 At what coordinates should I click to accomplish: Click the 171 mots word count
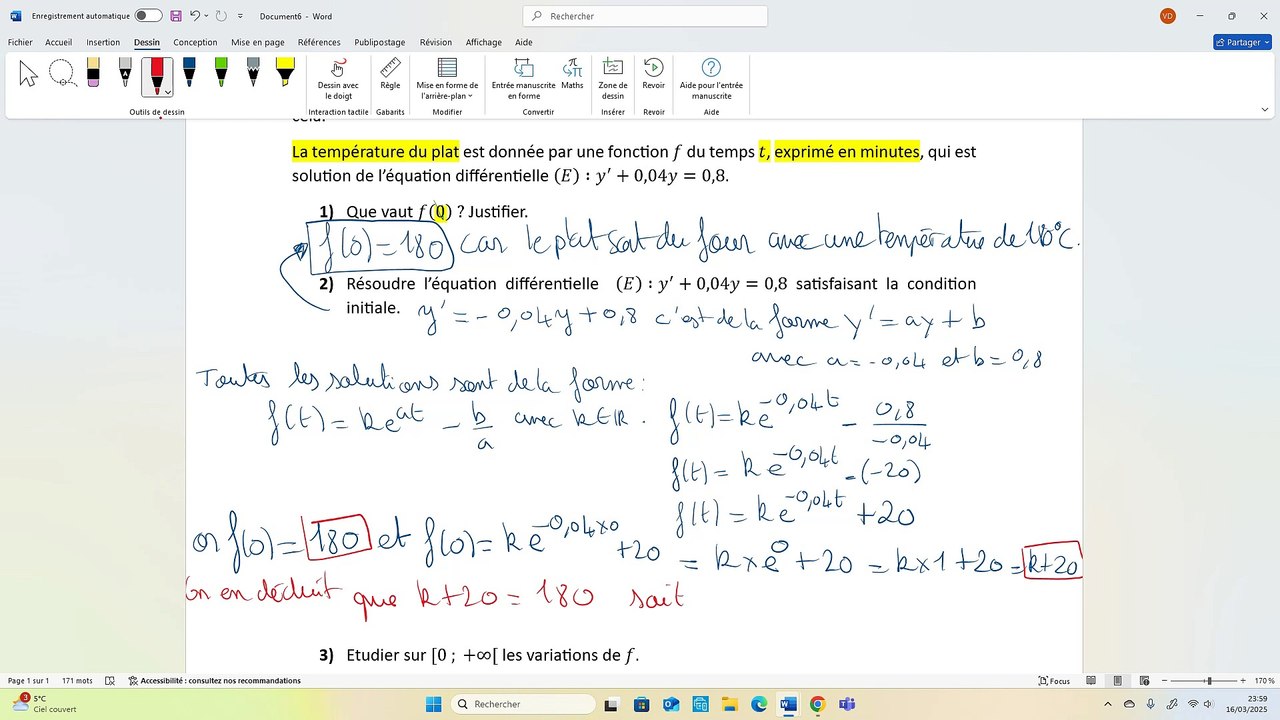(77, 681)
